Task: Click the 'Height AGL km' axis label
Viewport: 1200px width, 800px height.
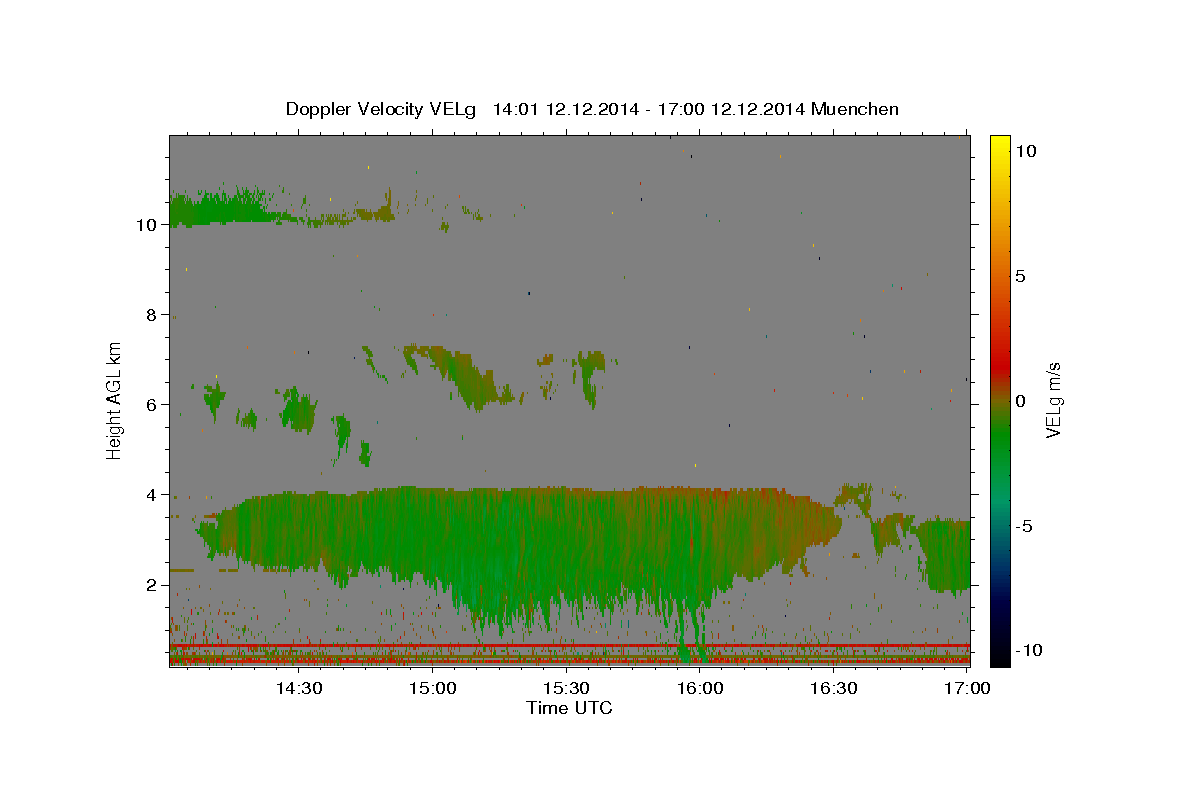Action: 114,400
